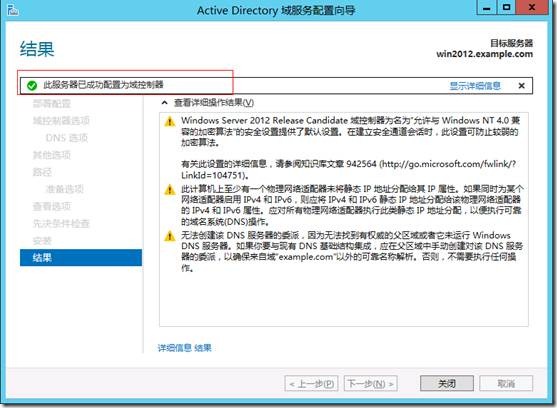This screenshot has width=557, height=408.
Task: Collapse the 查看详细操作结果 section
Action: pyautogui.click(x=164, y=103)
